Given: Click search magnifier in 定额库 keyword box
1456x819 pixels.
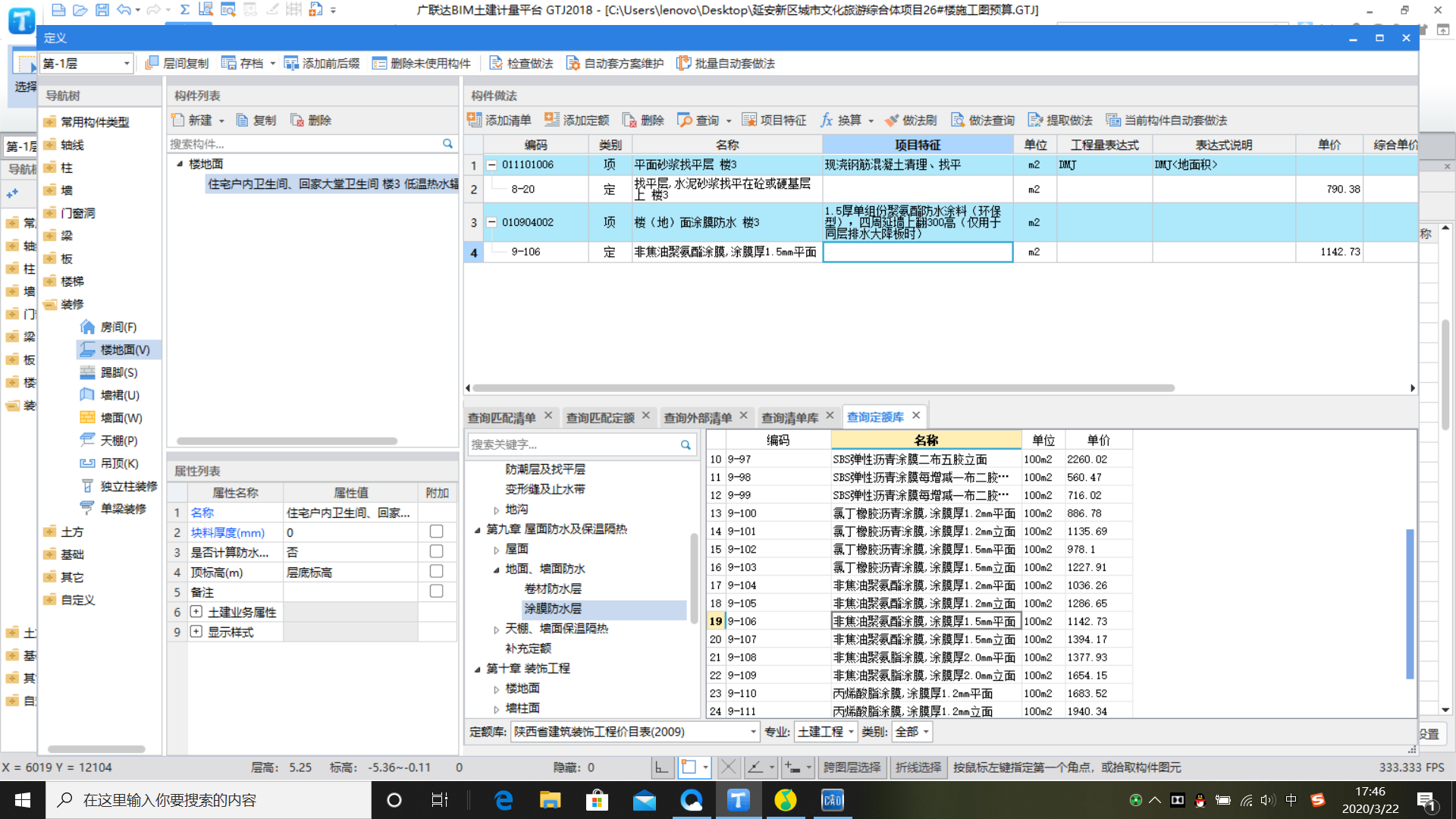Looking at the screenshot, I should click(x=686, y=444).
